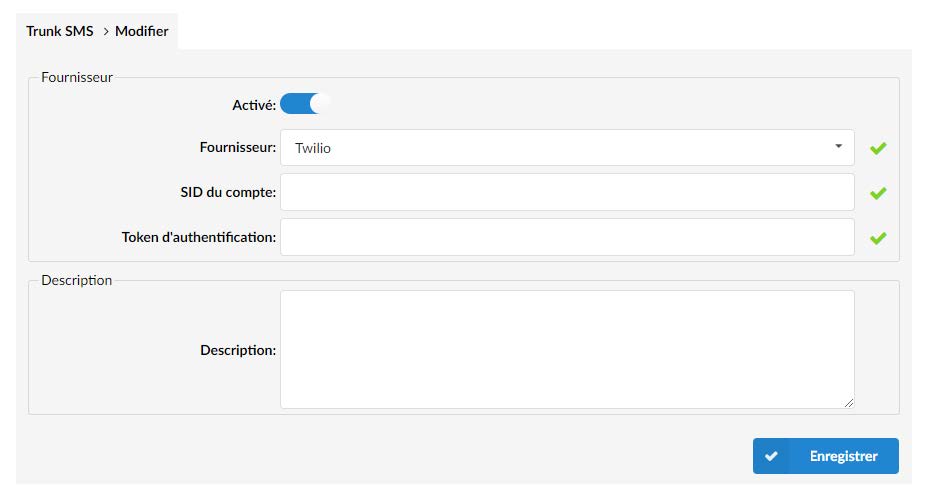This screenshot has width=927, height=501.
Task: Click the green checkmark beside Token d'authentification
Action: click(x=878, y=238)
